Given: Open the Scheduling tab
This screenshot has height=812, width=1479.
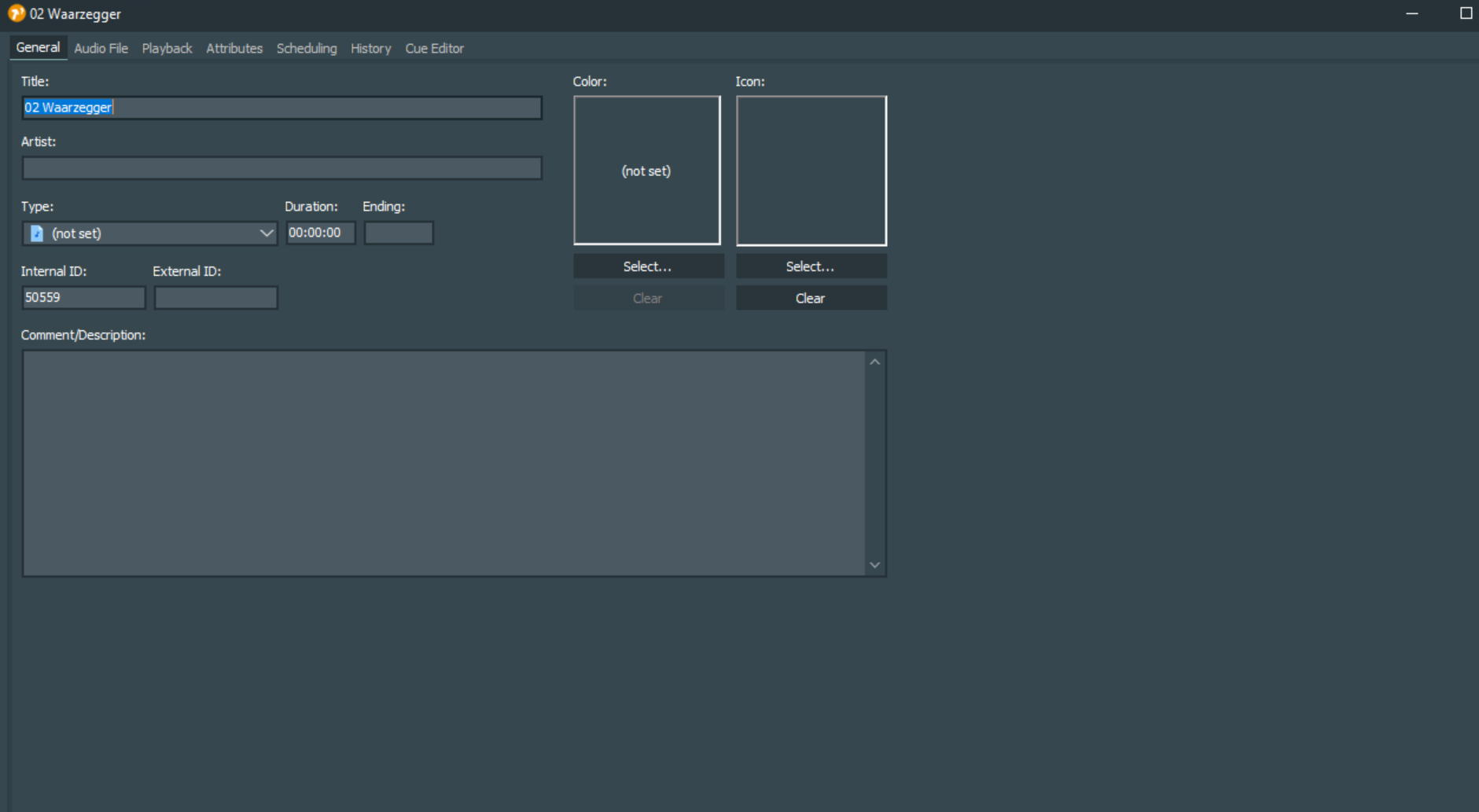Looking at the screenshot, I should tap(307, 48).
